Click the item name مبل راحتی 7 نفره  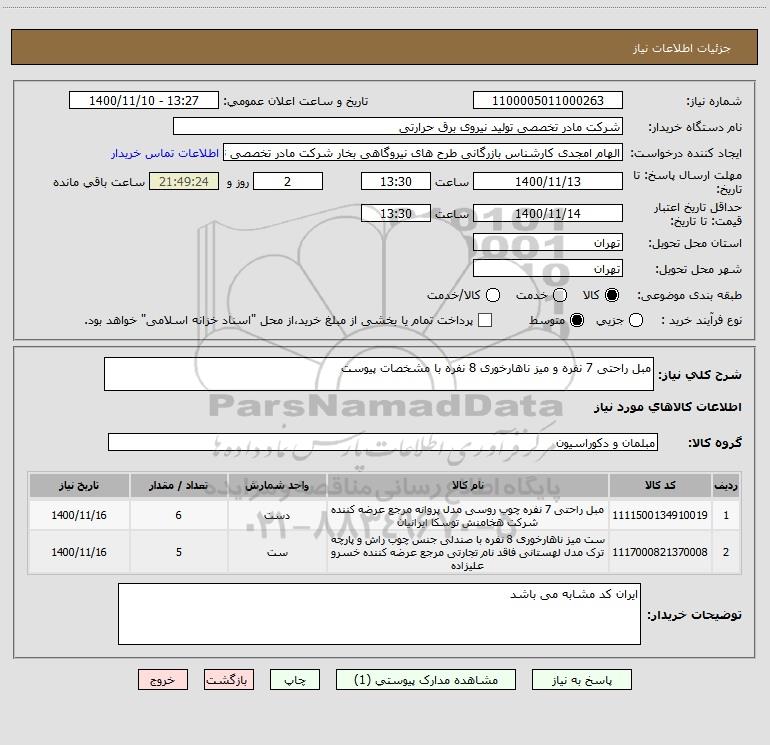(468, 516)
